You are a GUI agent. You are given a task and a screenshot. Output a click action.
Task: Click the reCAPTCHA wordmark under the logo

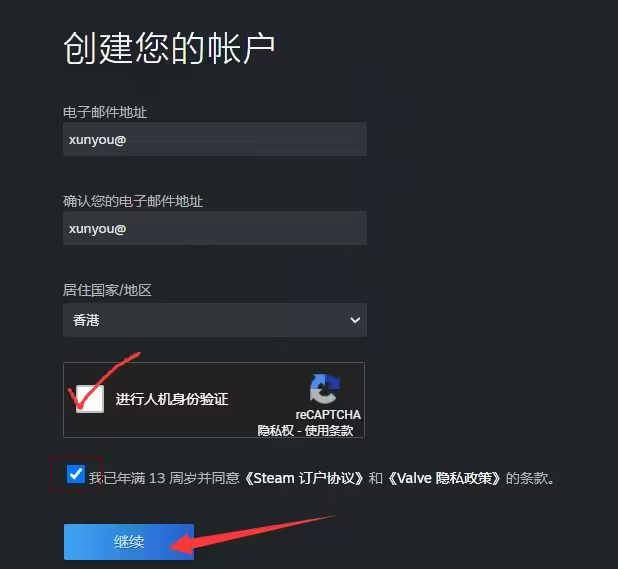coord(328,415)
